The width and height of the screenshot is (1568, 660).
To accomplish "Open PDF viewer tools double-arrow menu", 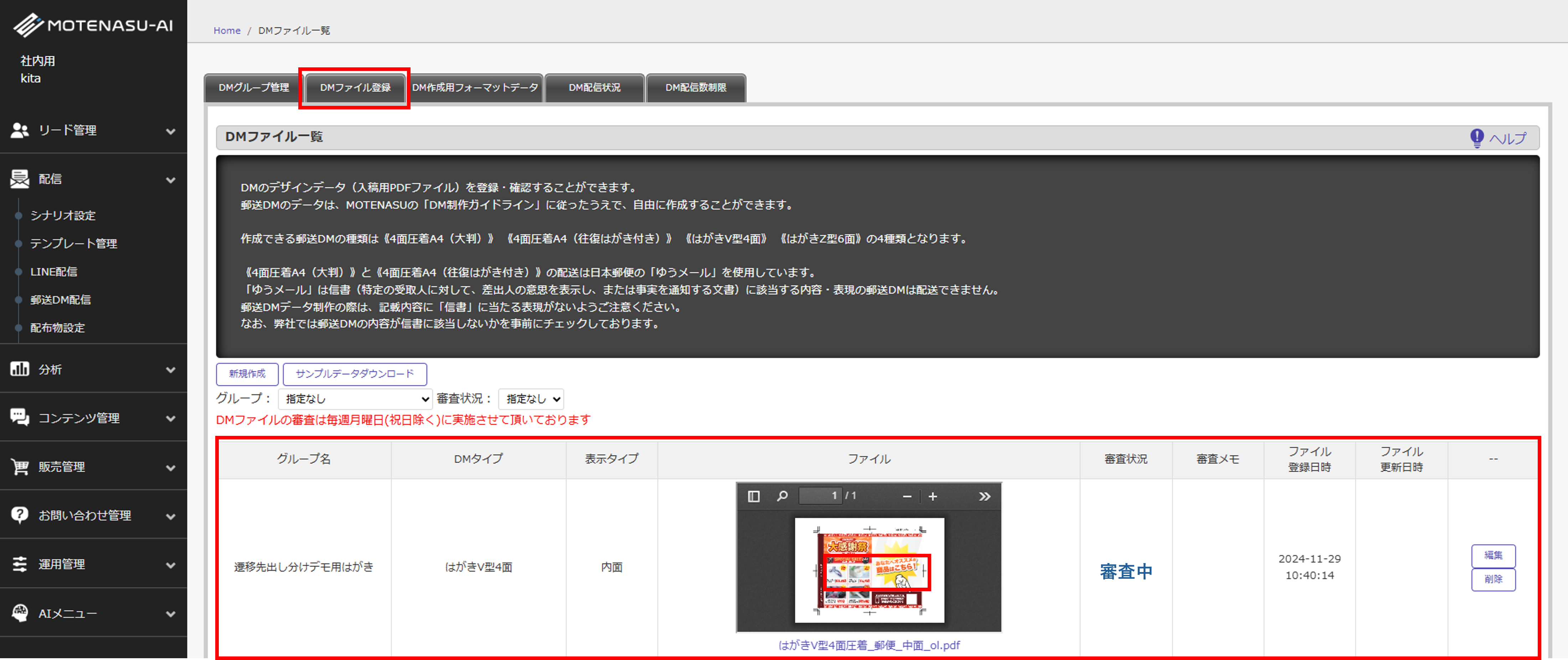I will point(984,497).
